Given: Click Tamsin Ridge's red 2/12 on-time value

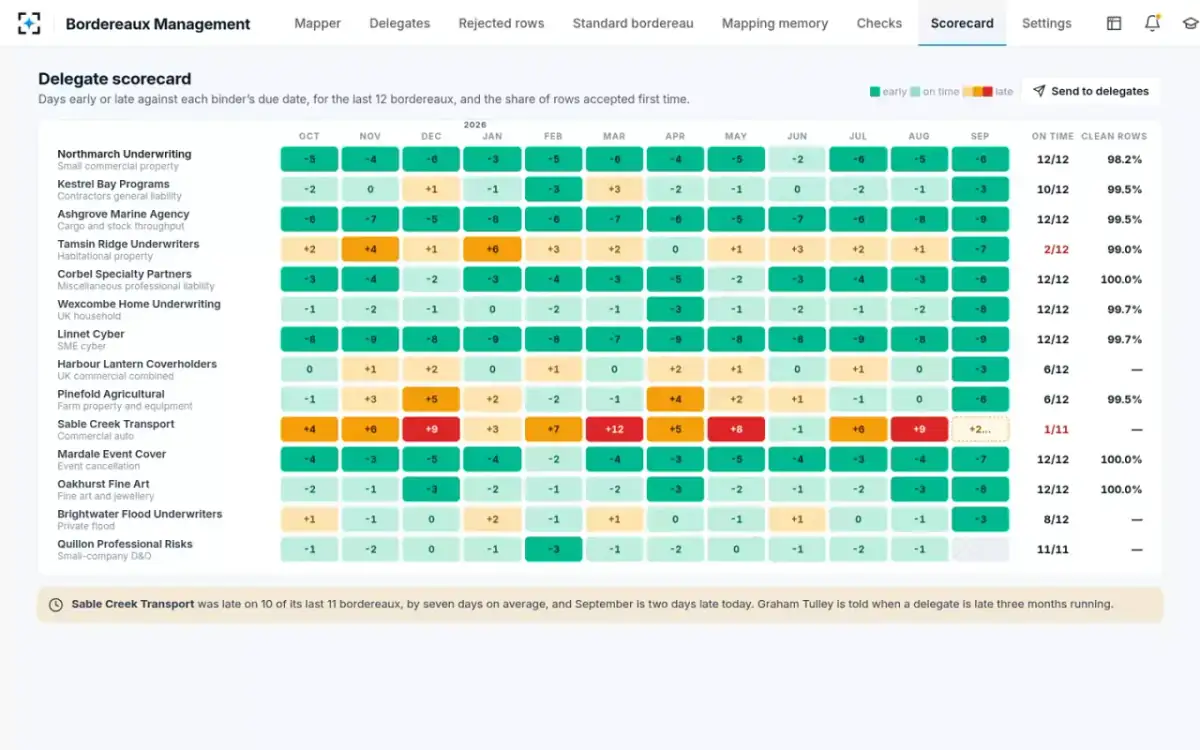Looking at the screenshot, I should pyautogui.click(x=1056, y=249).
